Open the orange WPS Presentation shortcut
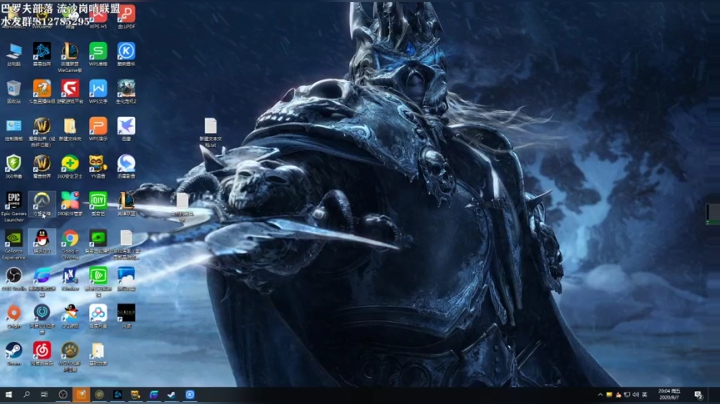 click(x=98, y=129)
